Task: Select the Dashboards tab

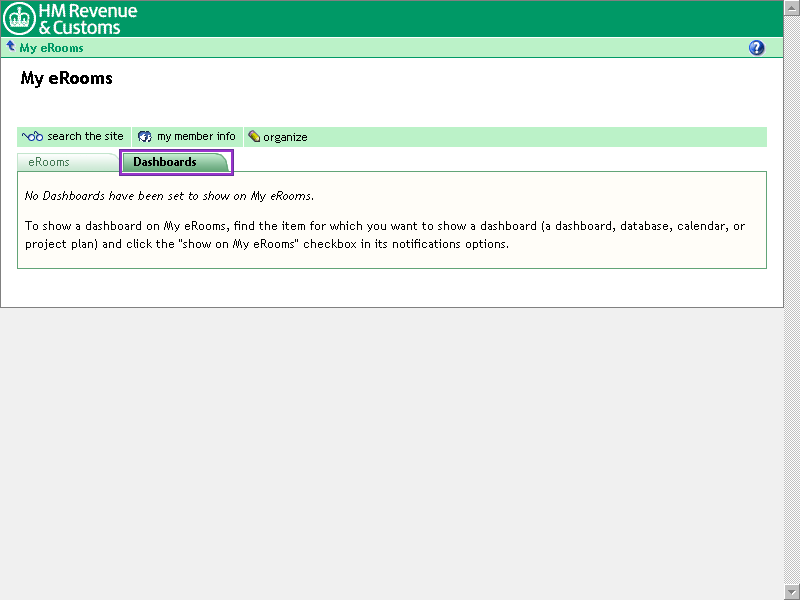Action: (166, 162)
